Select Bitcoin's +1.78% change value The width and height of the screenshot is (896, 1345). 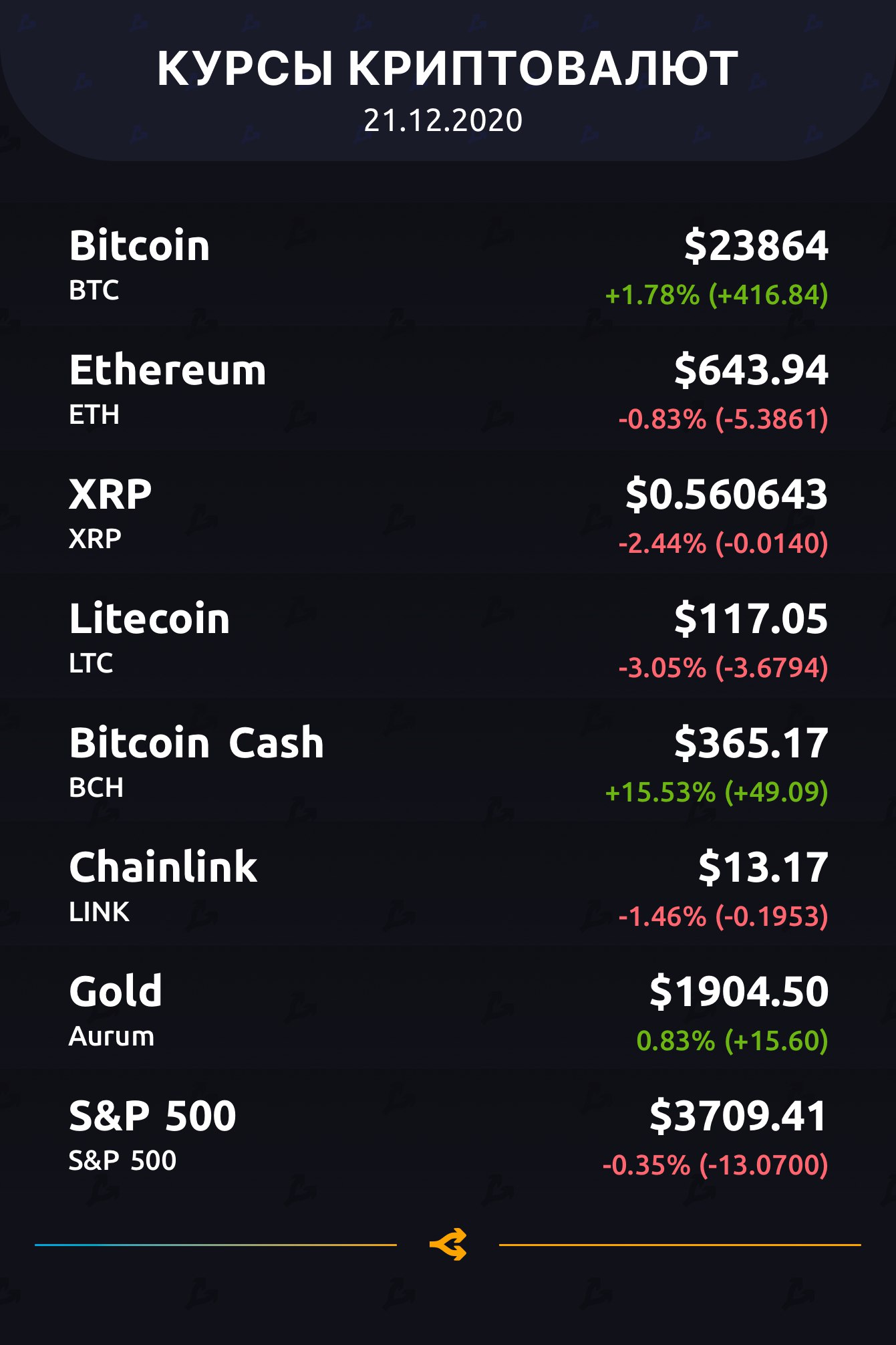[716, 295]
